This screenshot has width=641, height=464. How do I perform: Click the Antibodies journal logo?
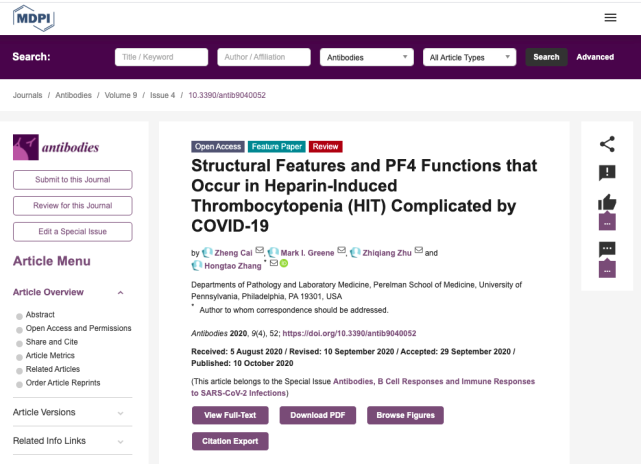(56, 147)
